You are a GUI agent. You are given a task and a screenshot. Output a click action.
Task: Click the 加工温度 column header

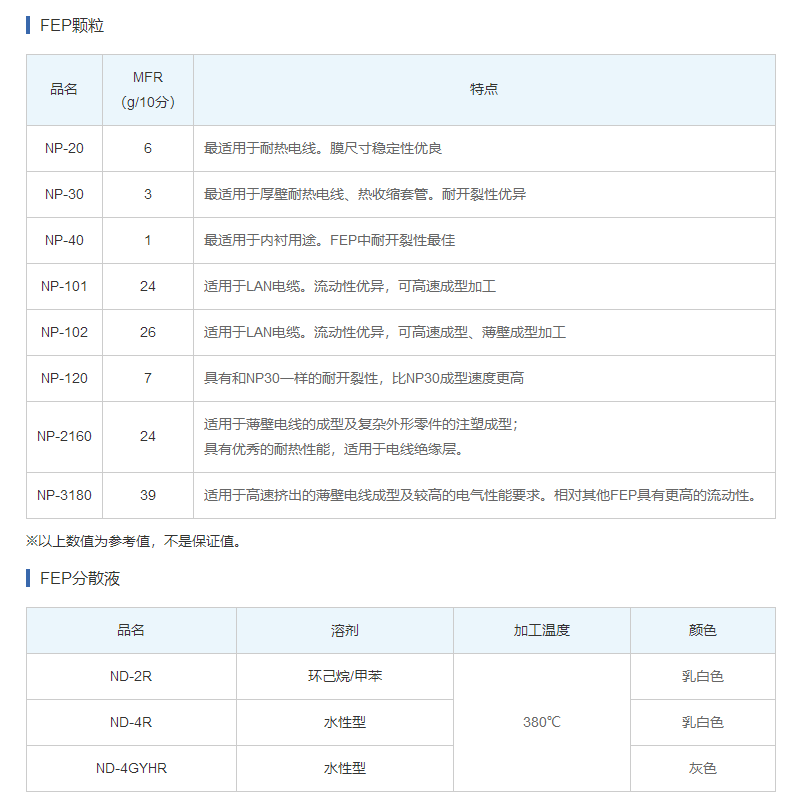(542, 631)
